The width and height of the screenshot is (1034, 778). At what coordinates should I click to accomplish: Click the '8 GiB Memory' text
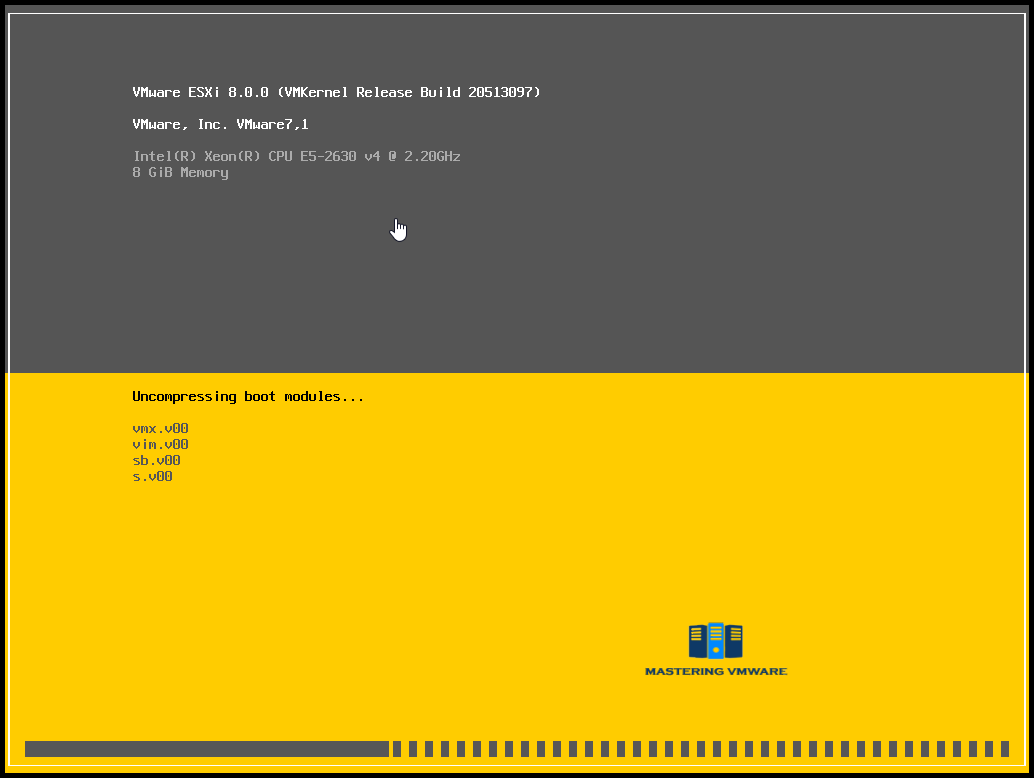tap(181, 173)
